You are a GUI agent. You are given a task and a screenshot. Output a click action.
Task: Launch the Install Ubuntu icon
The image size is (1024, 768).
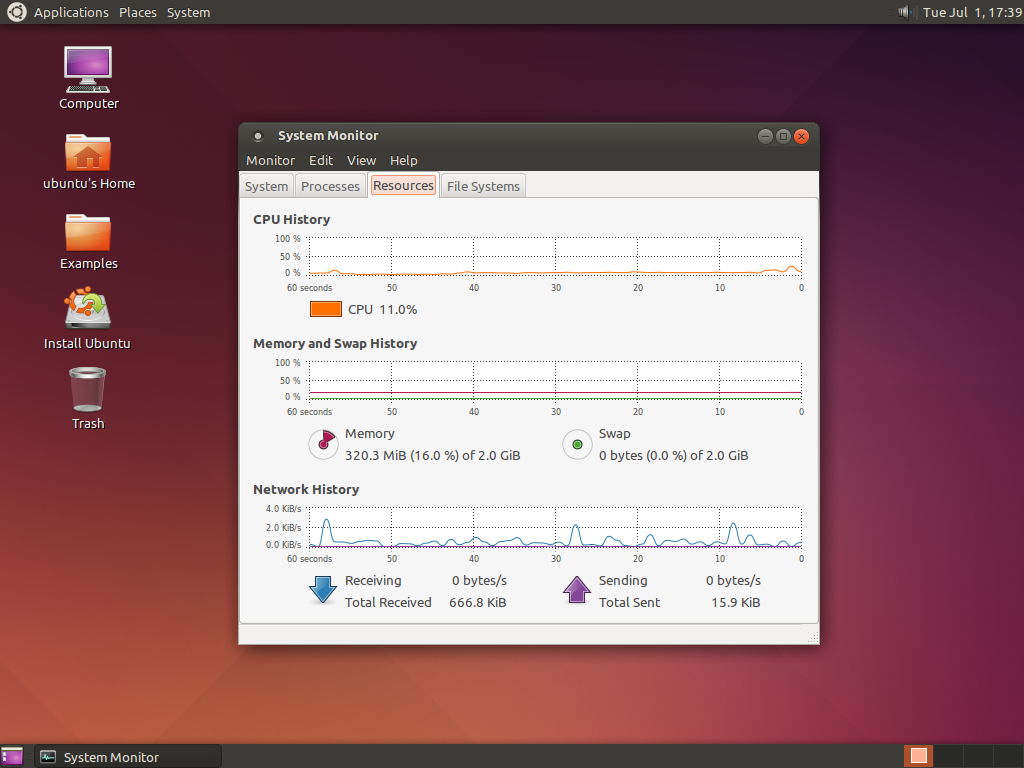pyautogui.click(x=88, y=308)
